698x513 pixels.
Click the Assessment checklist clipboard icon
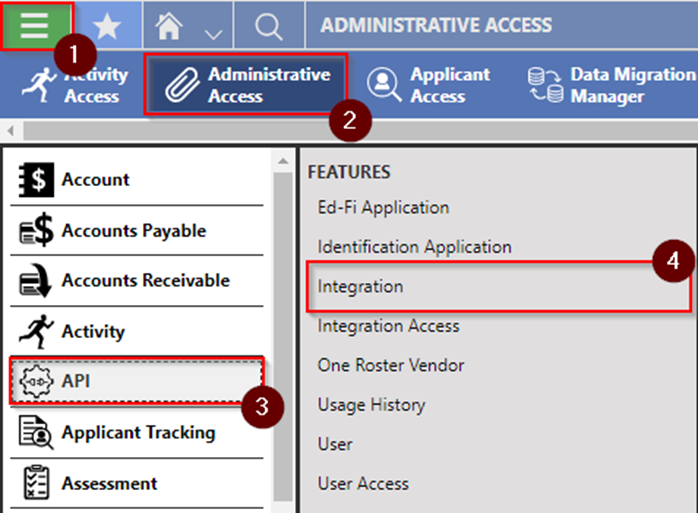[36, 483]
